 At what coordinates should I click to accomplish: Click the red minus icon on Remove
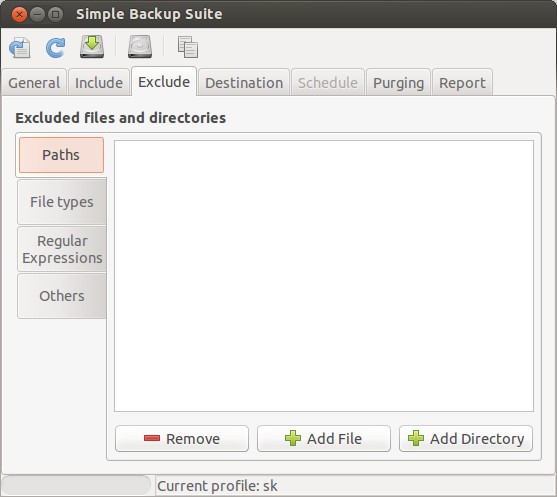click(x=152, y=438)
